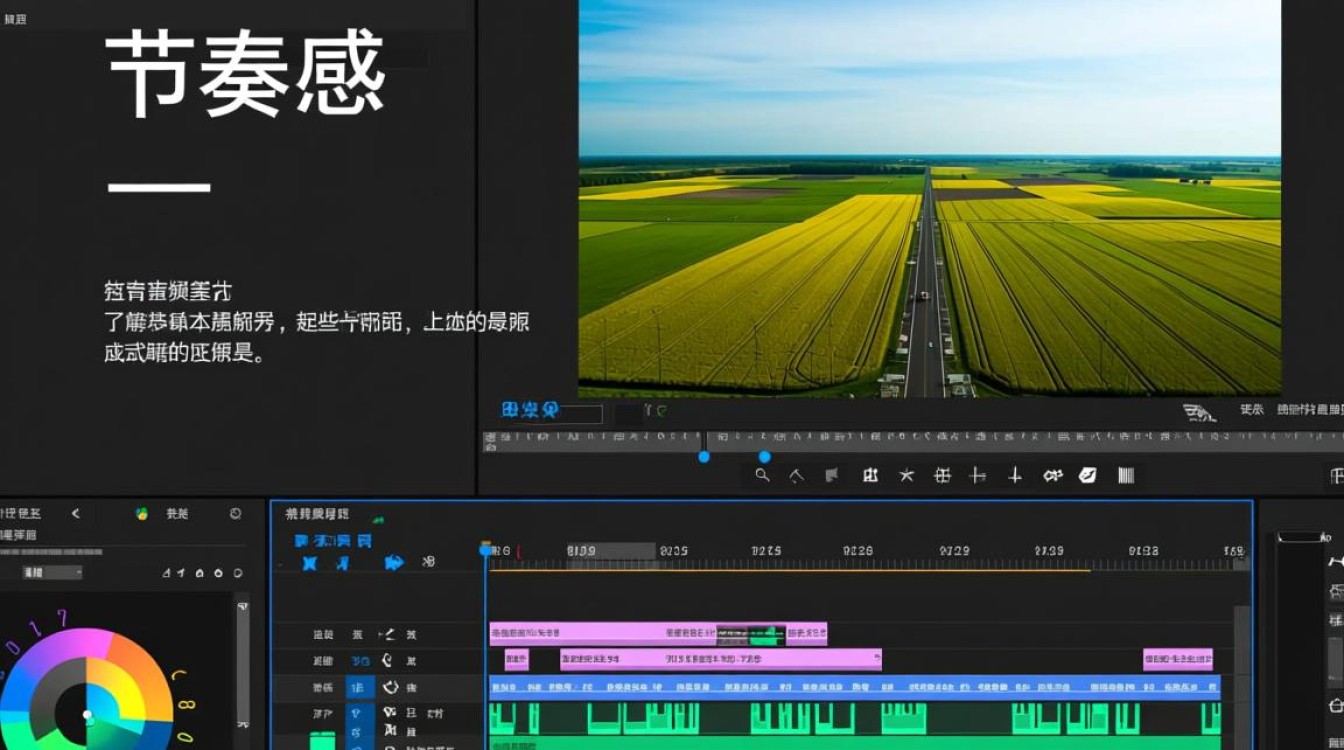Click the pen icon on the top timeline track header
The image size is (1344, 750).
coord(386,634)
